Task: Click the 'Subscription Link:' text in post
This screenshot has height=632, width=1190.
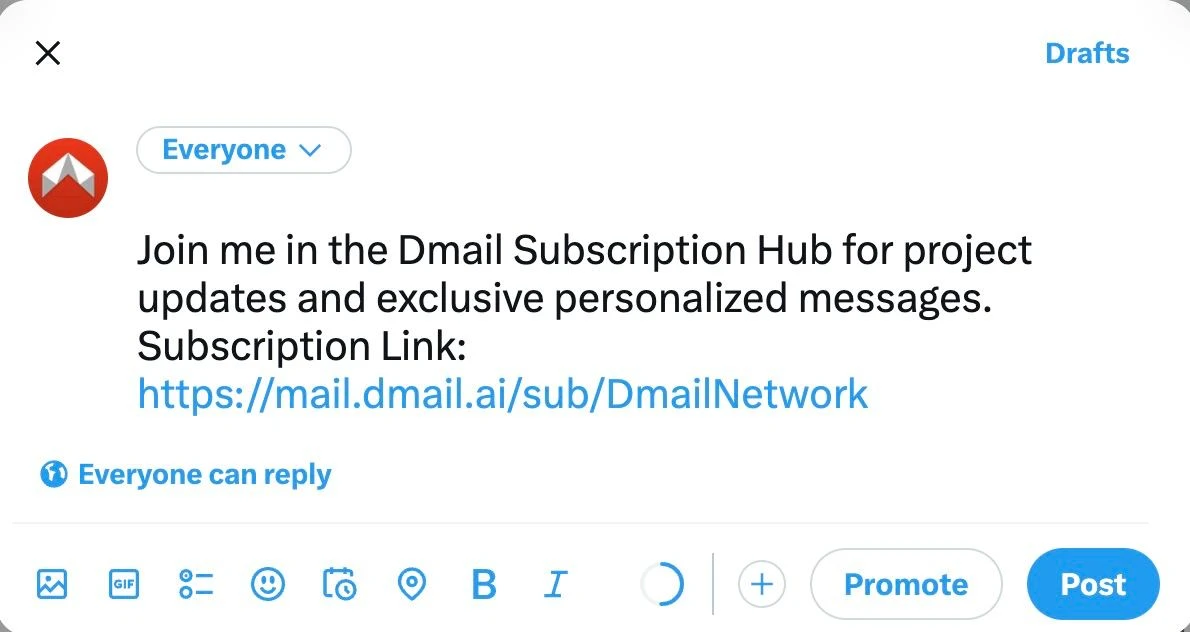Action: (x=303, y=346)
